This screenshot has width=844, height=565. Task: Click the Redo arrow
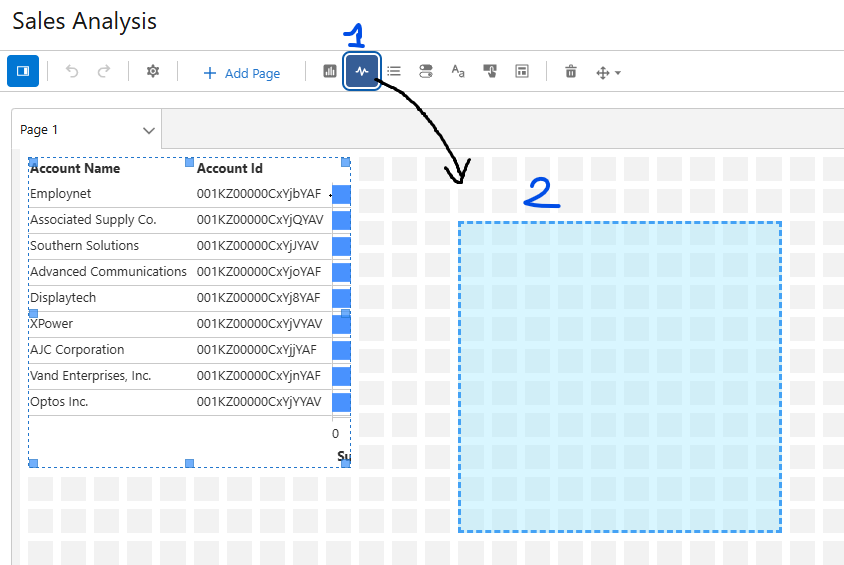tap(104, 72)
